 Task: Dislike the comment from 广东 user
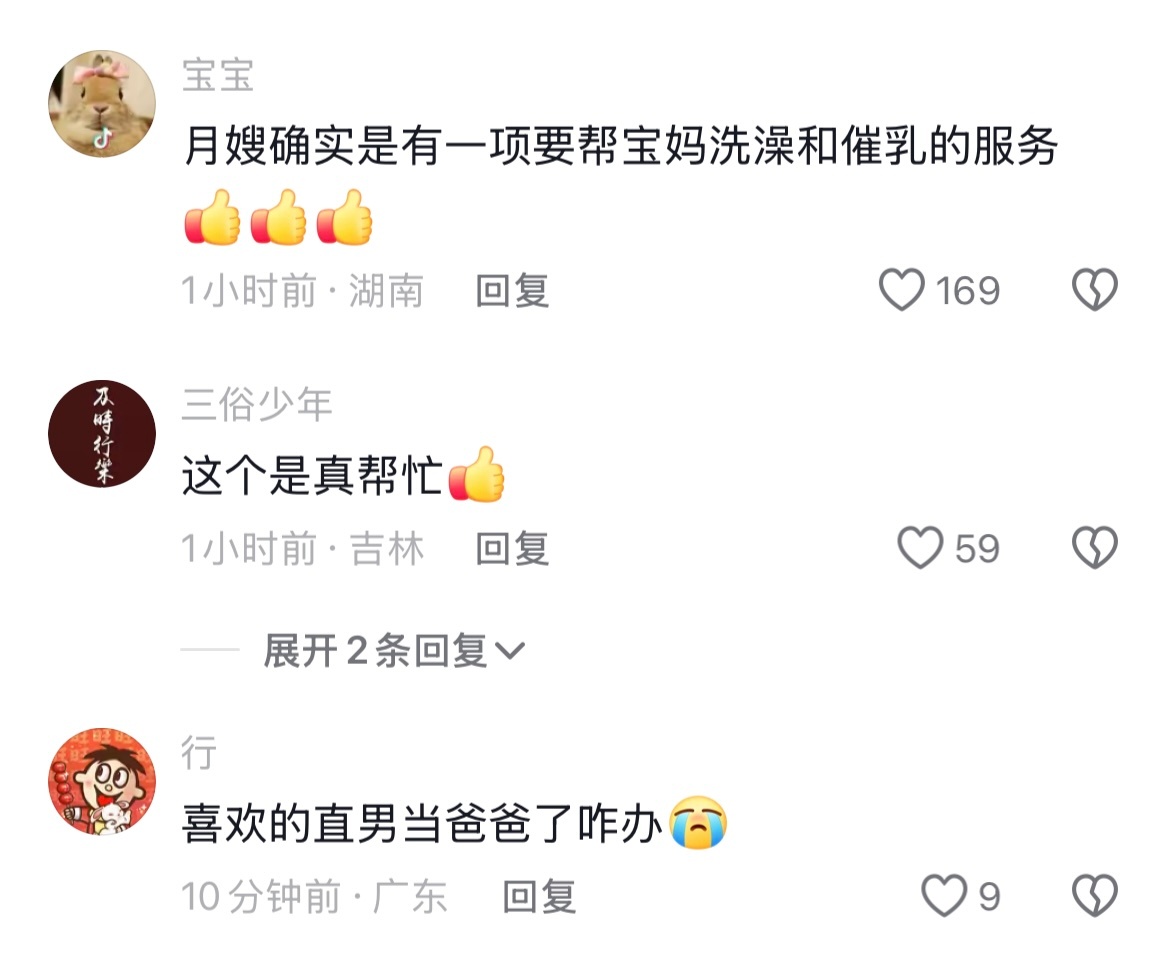1095,896
